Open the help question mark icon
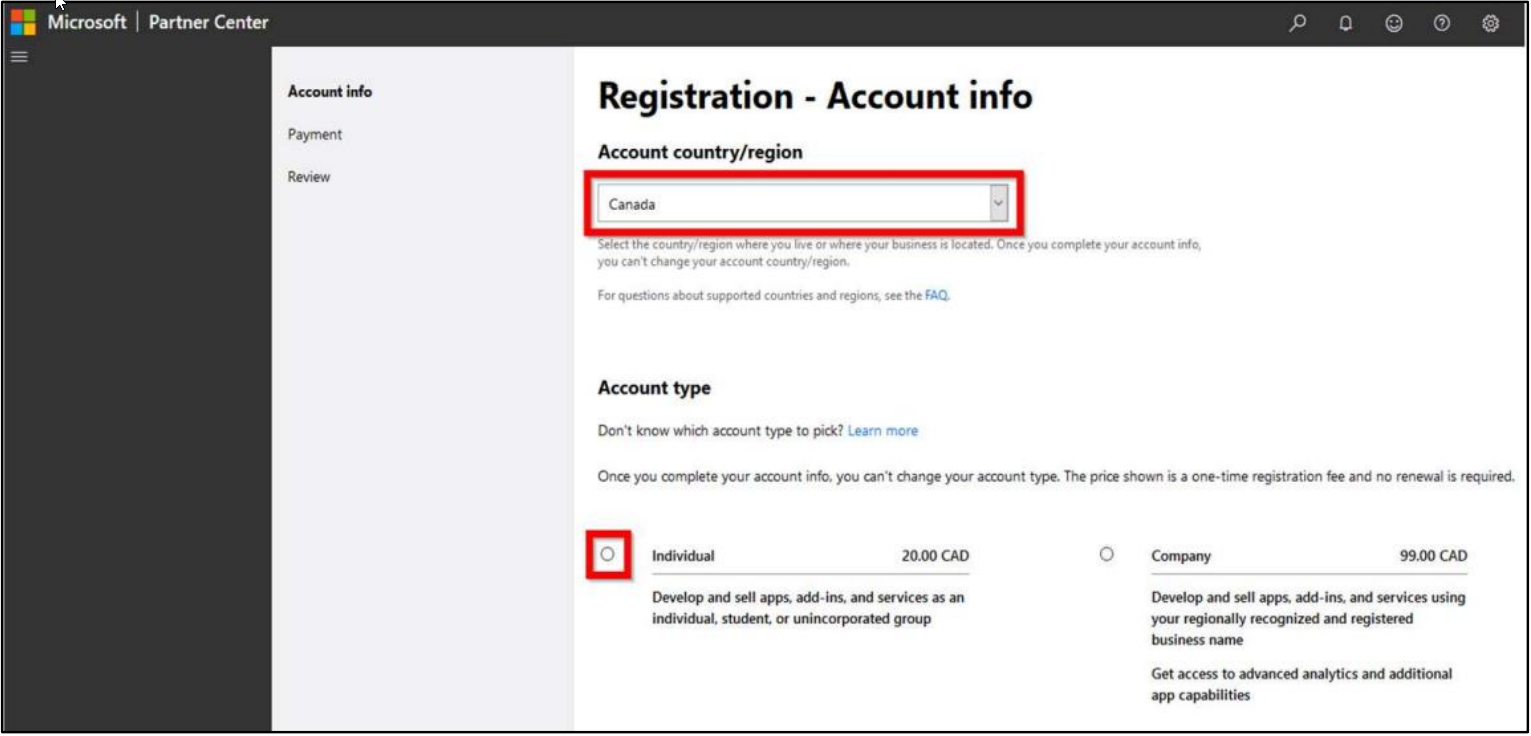The image size is (1531, 736). 1441,23
